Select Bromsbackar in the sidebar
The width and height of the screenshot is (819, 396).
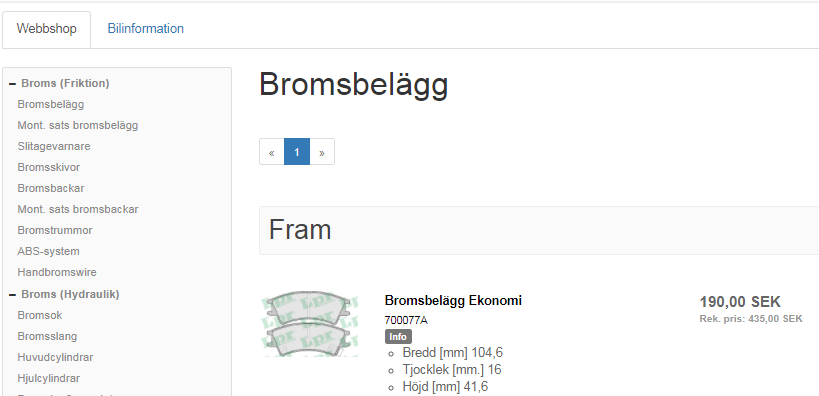coord(51,188)
